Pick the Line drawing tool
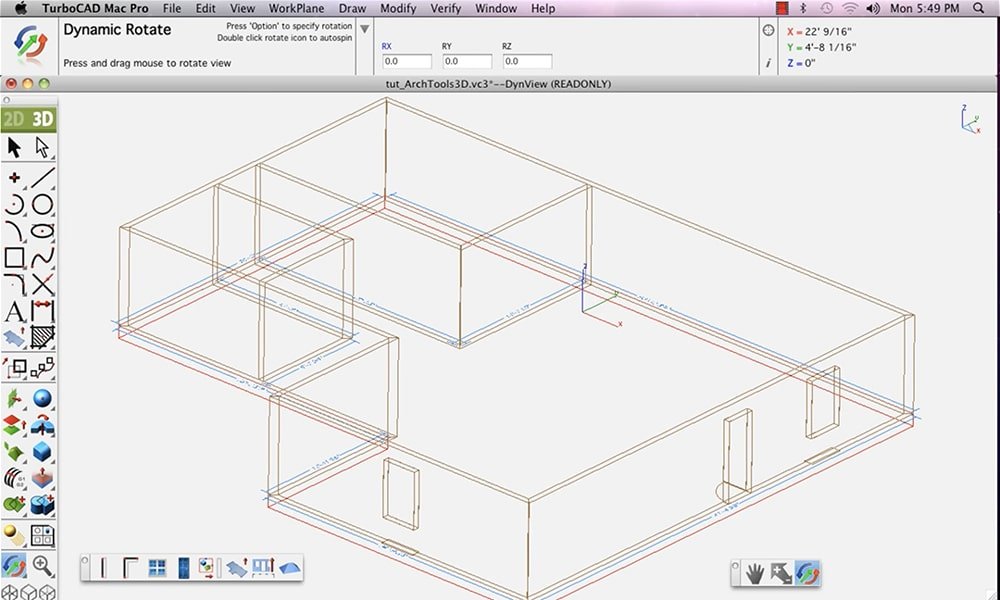 [42, 178]
